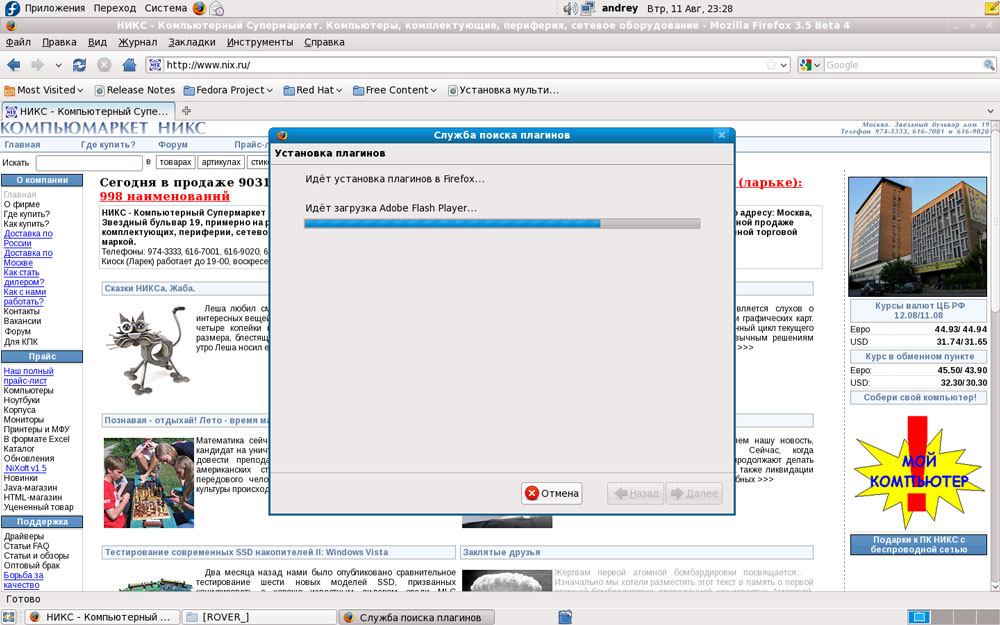Open the Установка мульти… bookmark
The height and width of the screenshot is (625, 1000).
[503, 90]
